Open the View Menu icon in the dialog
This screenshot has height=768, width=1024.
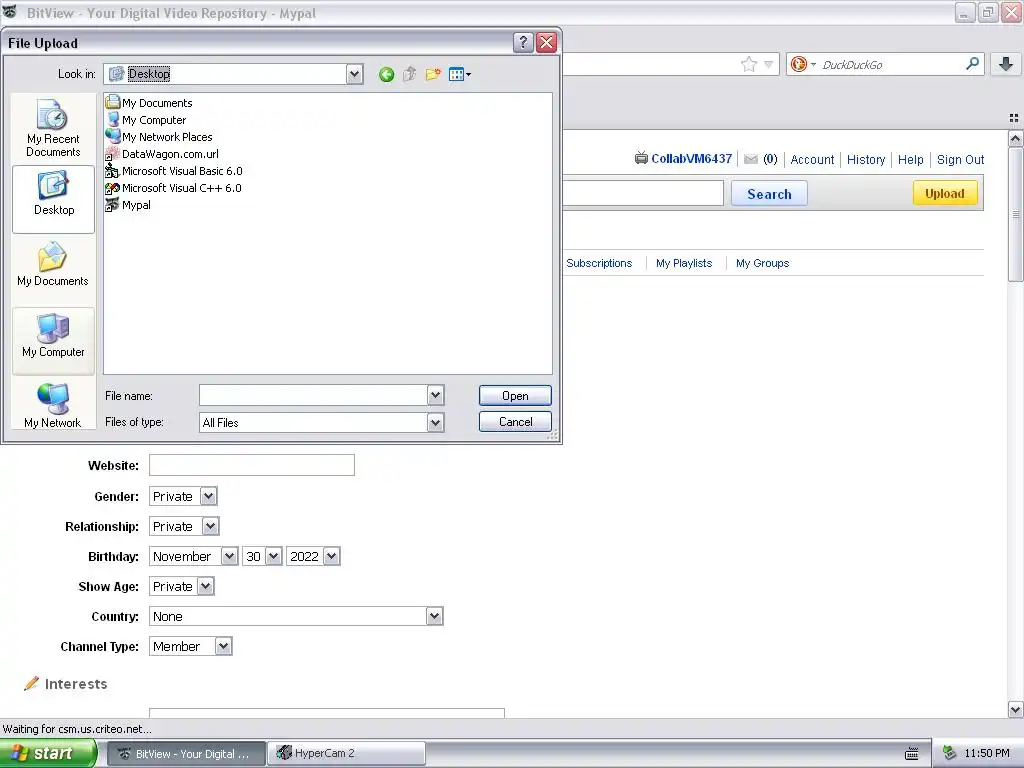click(460, 74)
